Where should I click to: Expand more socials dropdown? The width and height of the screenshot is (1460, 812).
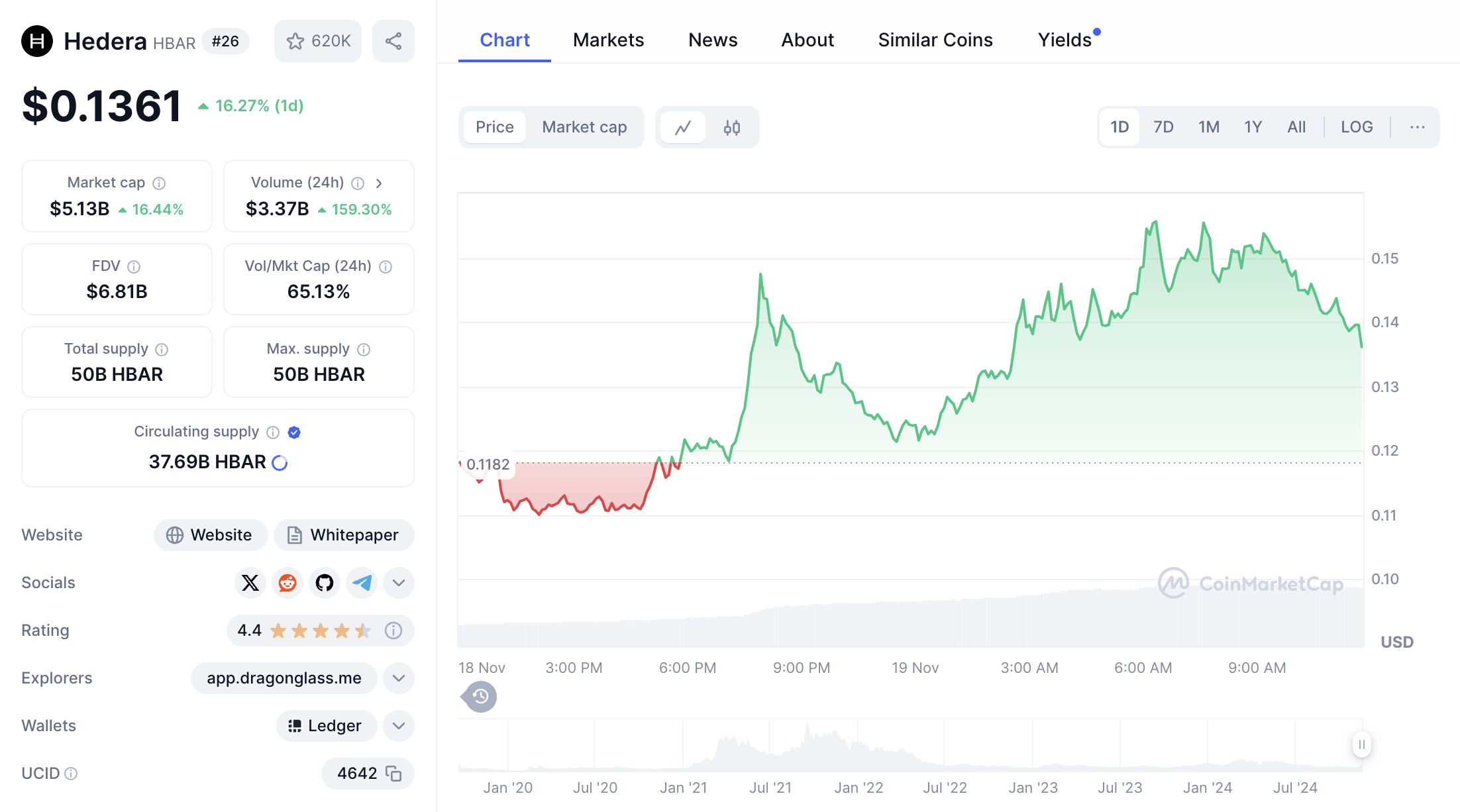tap(398, 583)
